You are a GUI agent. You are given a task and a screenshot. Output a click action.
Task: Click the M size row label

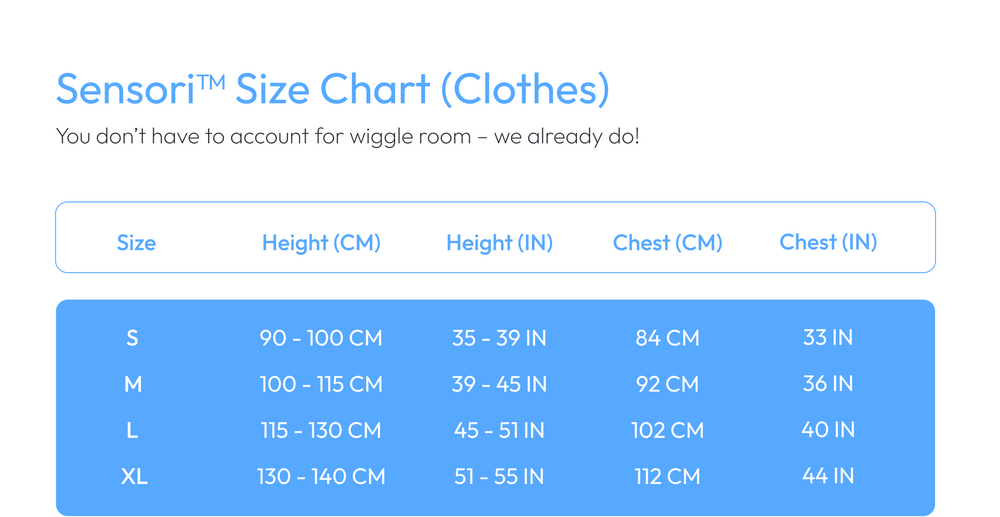pyautogui.click(x=133, y=384)
